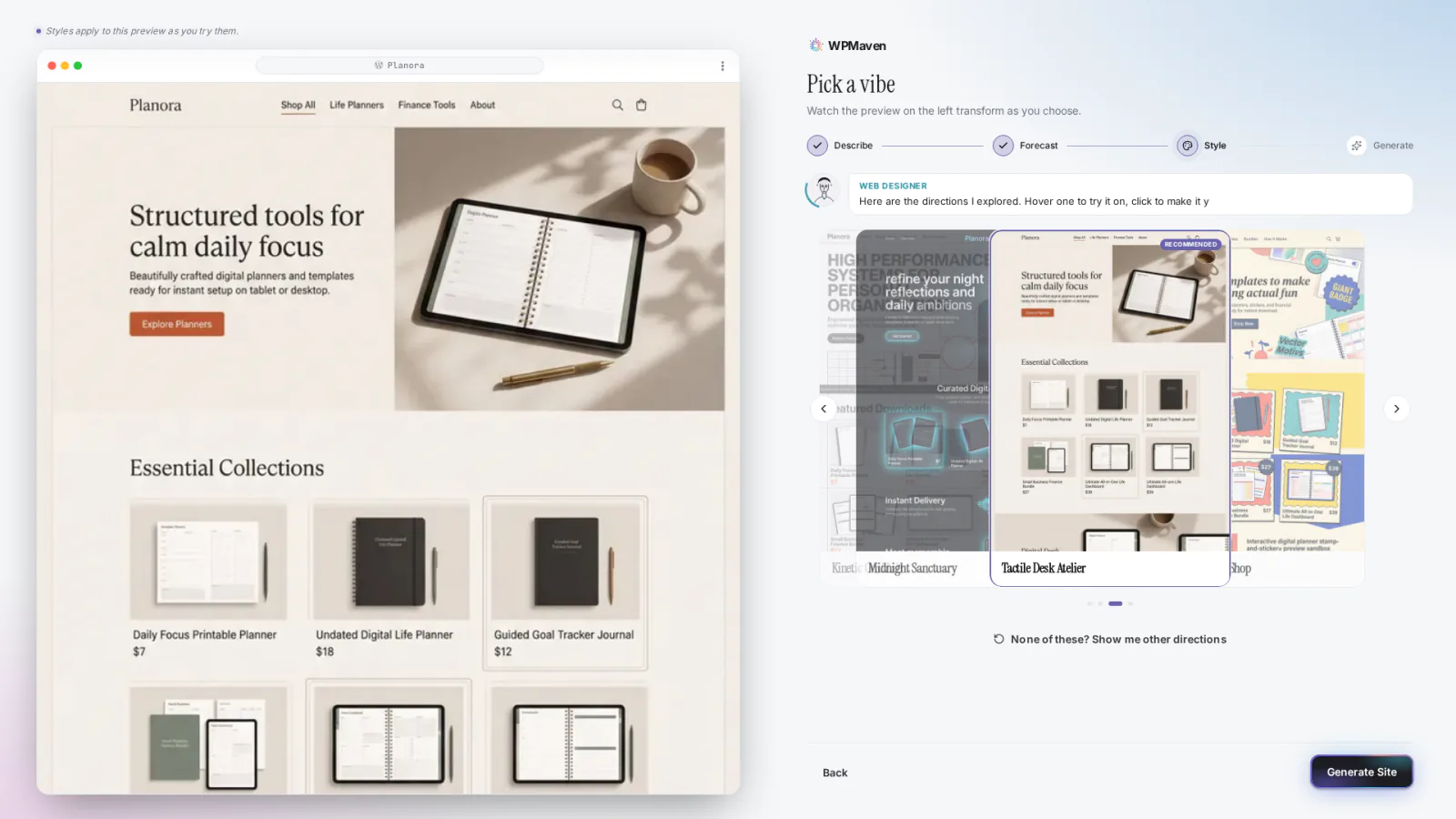Click the Generate Site button

pos(1361,772)
